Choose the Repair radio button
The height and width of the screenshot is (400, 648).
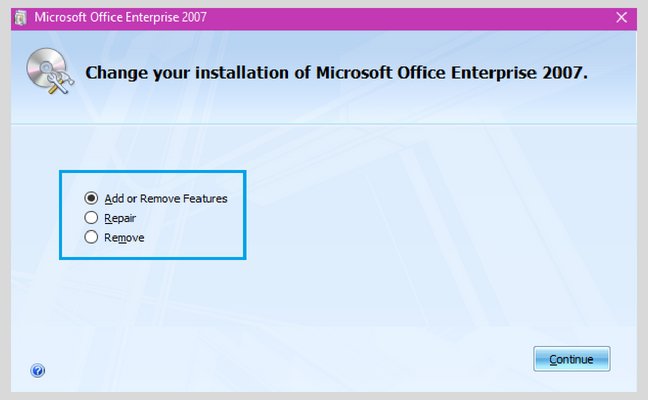pyautogui.click(x=91, y=217)
